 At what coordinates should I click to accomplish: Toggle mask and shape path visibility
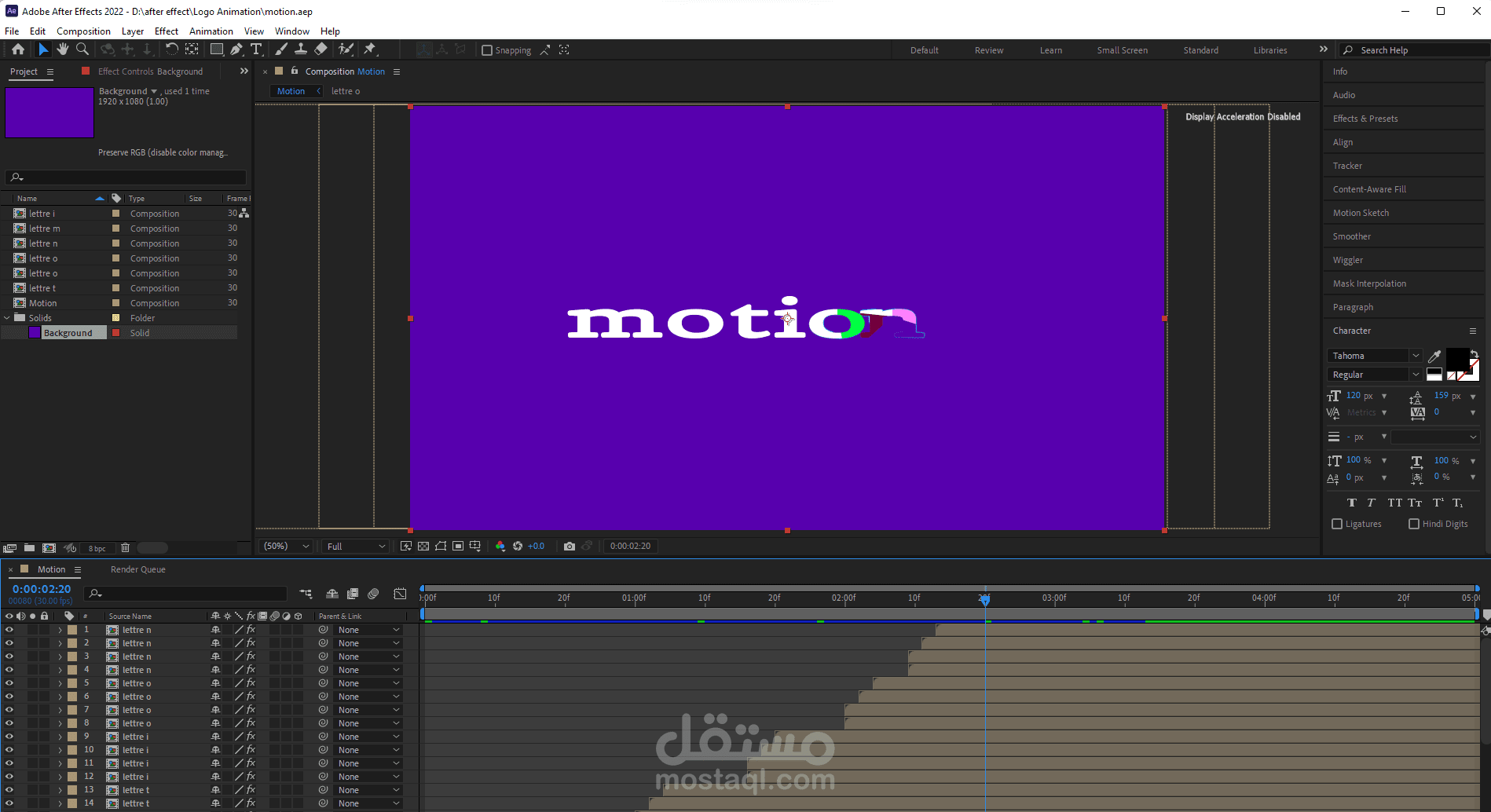(441, 547)
